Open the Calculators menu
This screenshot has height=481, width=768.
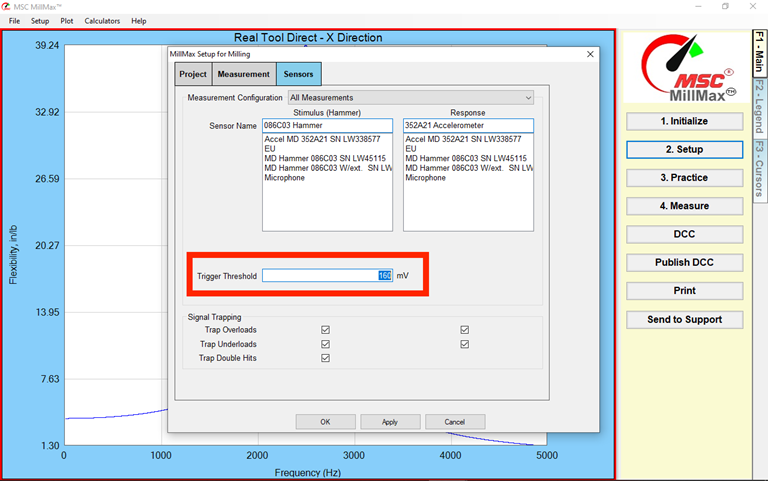[x=102, y=21]
